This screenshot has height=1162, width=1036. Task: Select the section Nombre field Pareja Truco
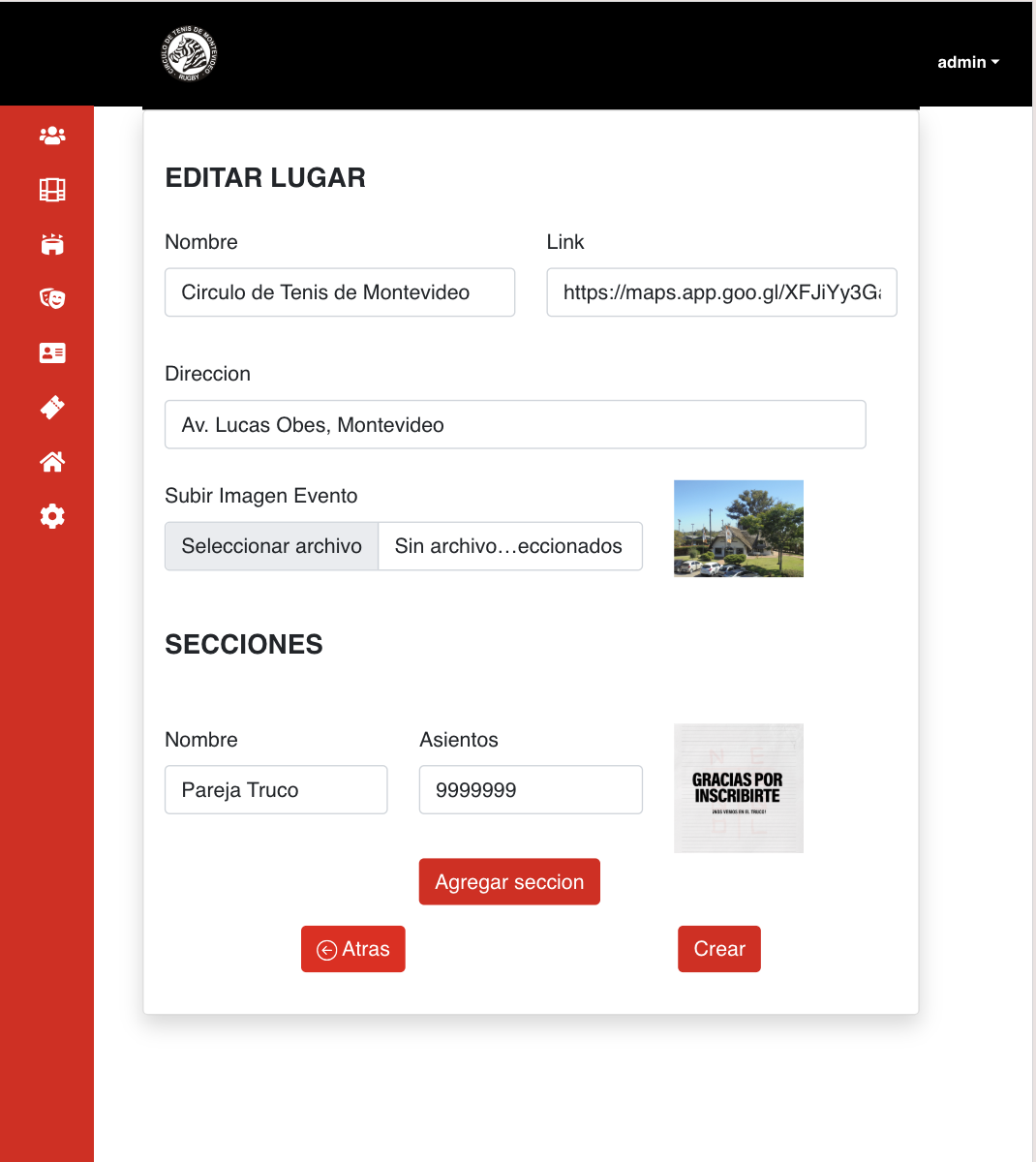point(276,790)
